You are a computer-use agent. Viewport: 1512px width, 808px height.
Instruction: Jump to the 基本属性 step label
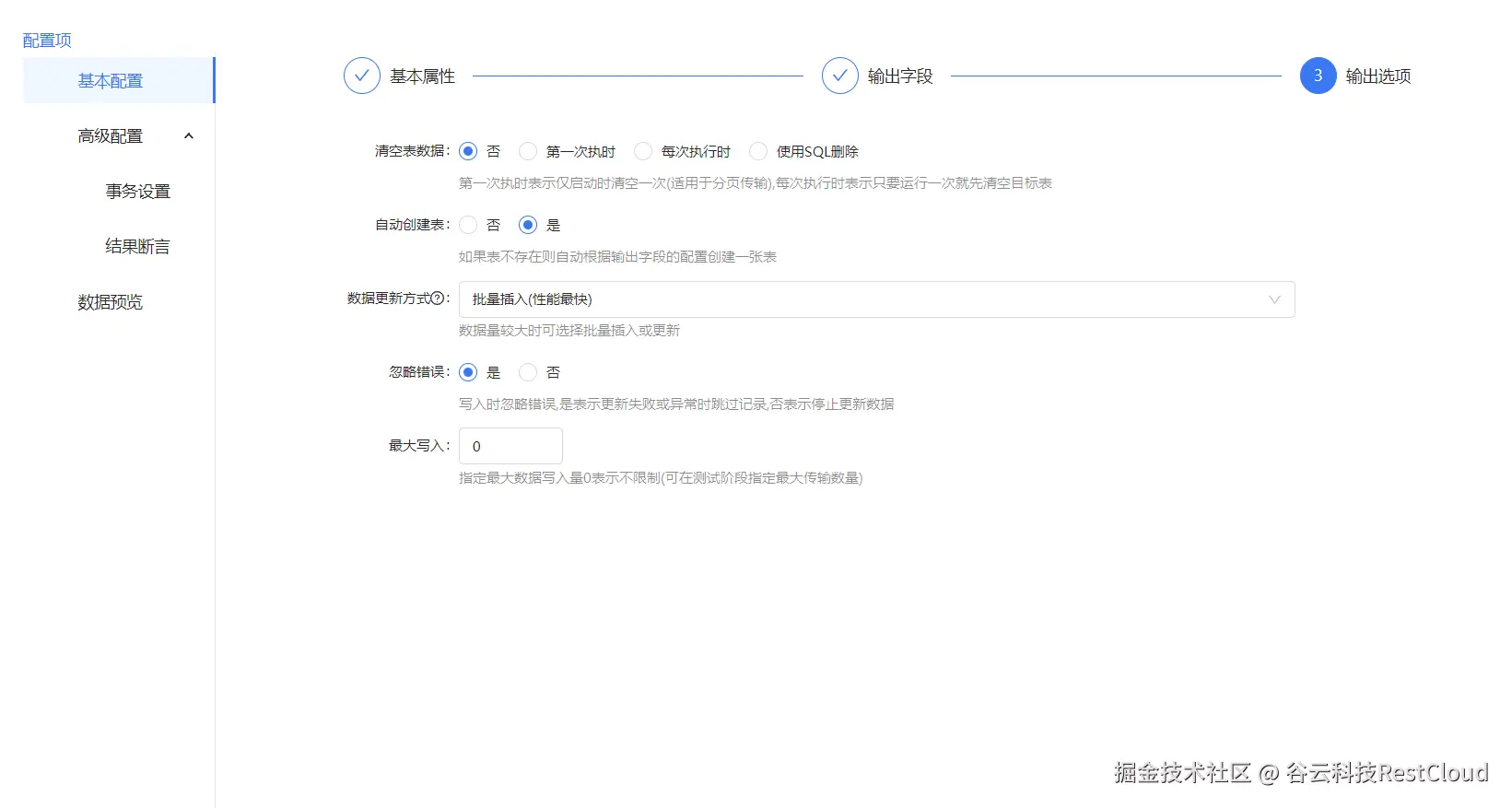point(422,76)
